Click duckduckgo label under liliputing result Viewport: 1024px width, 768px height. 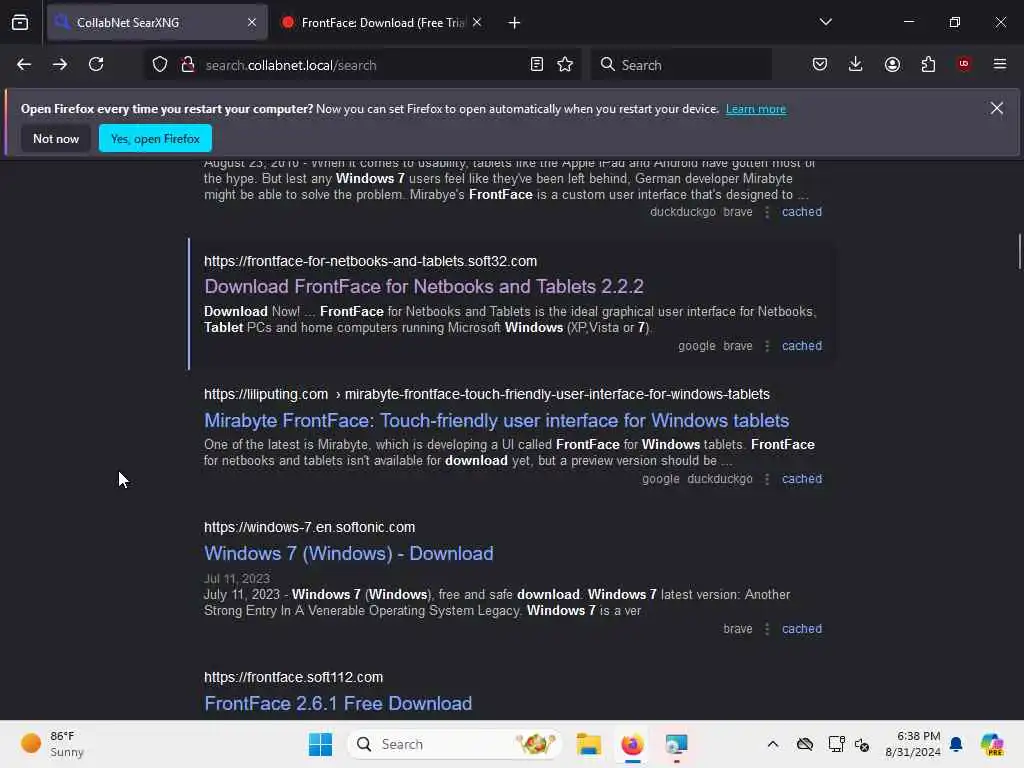pyautogui.click(x=720, y=479)
